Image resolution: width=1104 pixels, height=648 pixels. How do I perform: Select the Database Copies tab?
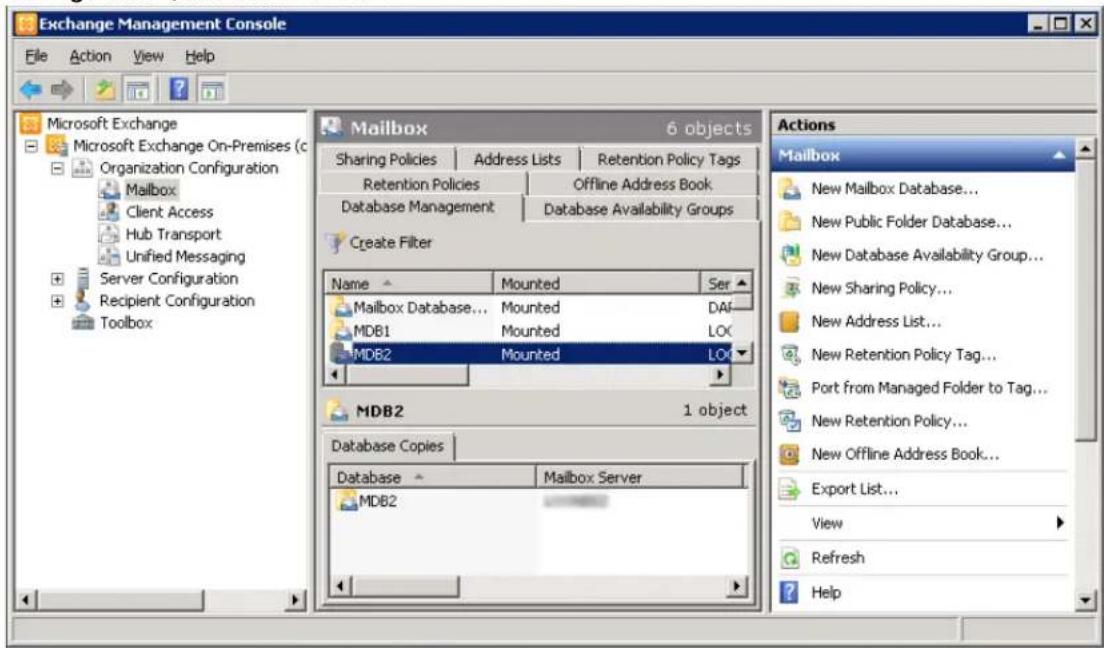388,446
